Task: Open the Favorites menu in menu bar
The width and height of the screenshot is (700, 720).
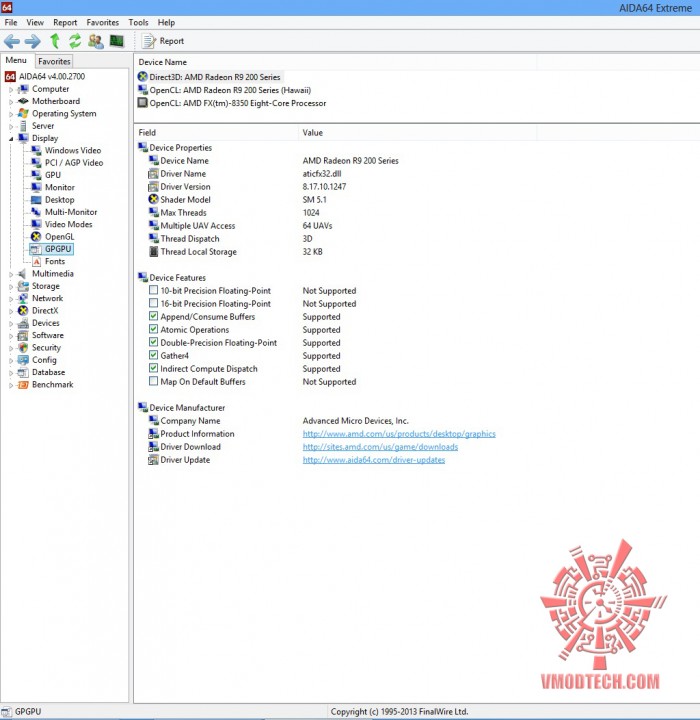Action: point(102,22)
